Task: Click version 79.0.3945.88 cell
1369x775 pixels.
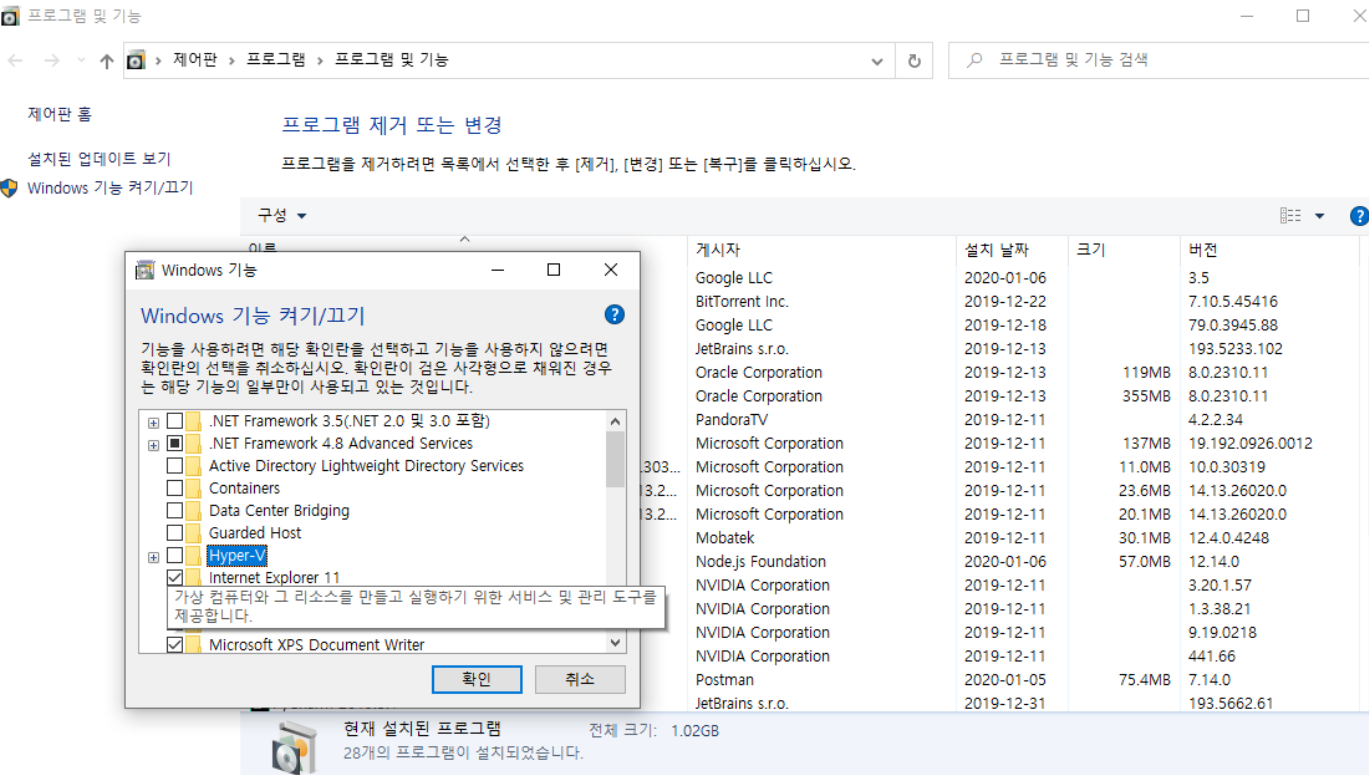Action: click(1233, 325)
